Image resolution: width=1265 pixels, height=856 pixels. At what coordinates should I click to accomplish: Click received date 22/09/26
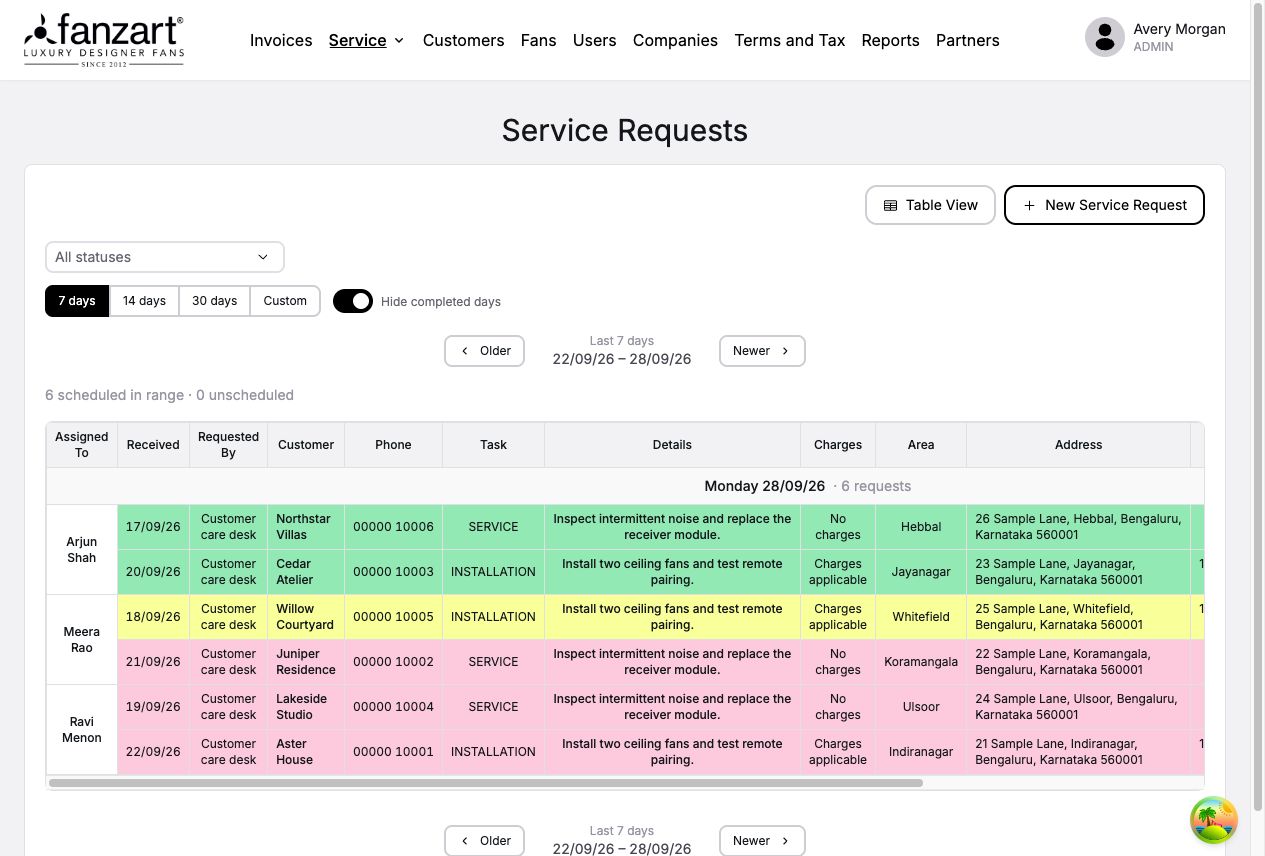(x=153, y=752)
